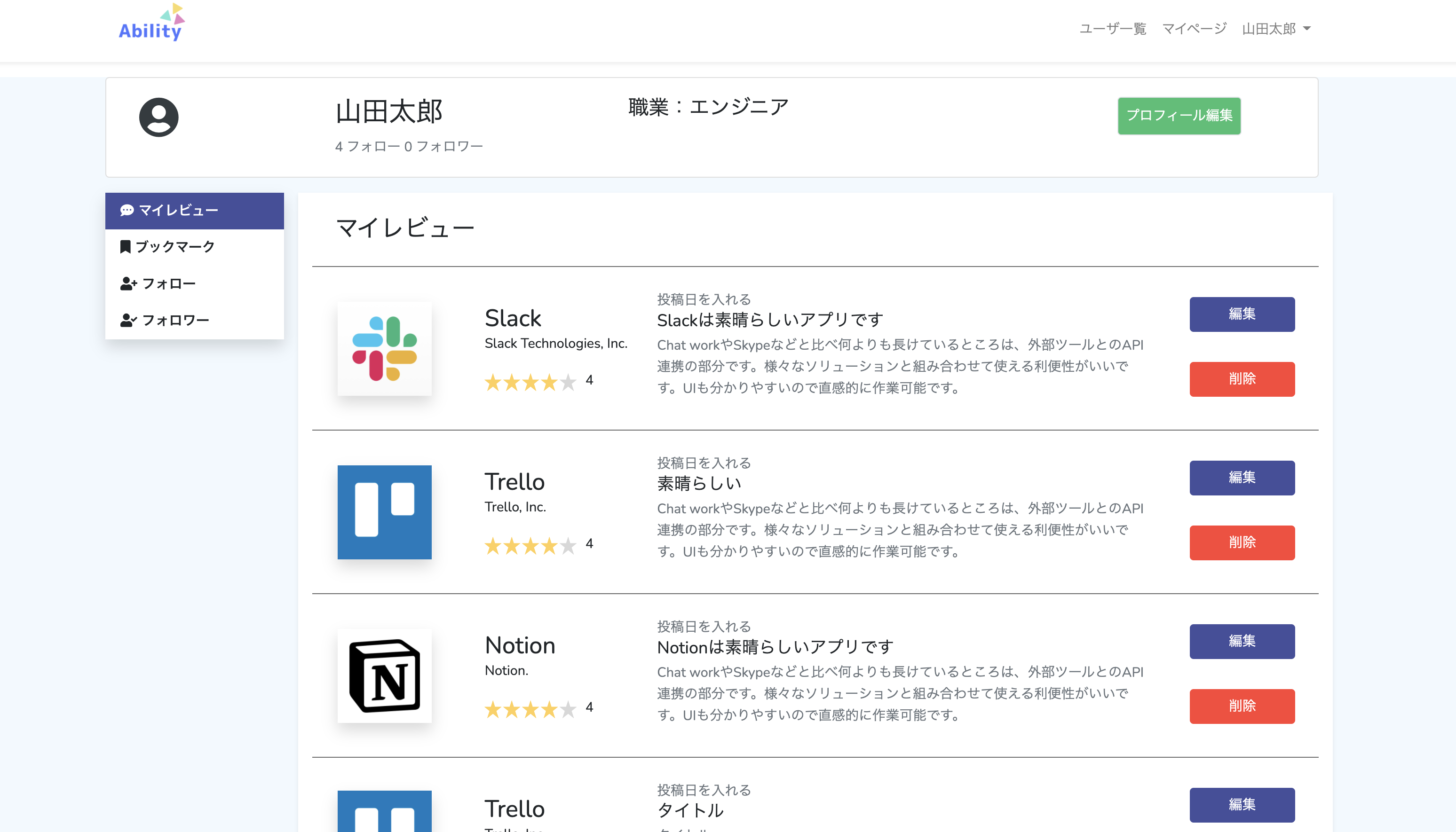Open the 山田太郎 account dropdown

point(1276,29)
